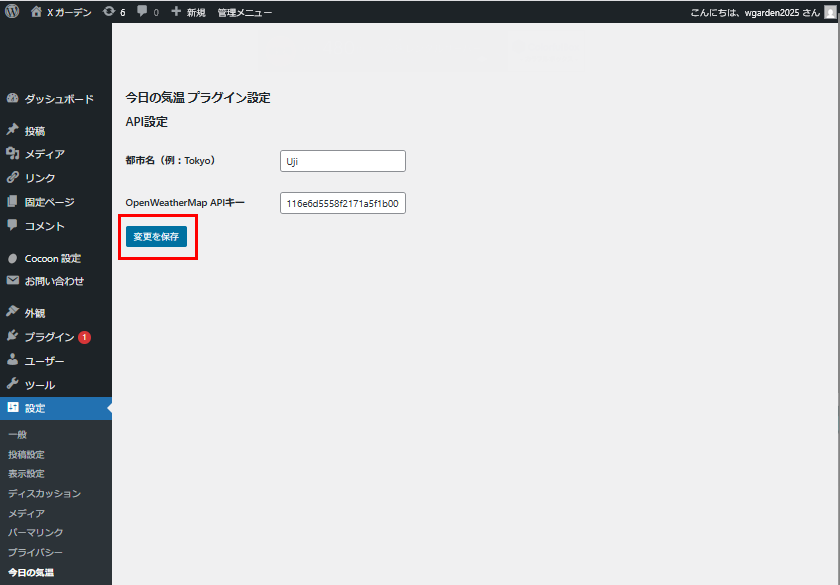Click the プラグイン plug icon
Viewport: 840px width, 585px height.
point(13,337)
